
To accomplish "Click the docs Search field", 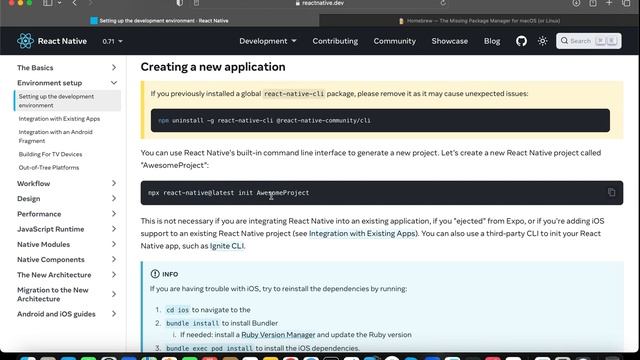I will pos(589,41).
